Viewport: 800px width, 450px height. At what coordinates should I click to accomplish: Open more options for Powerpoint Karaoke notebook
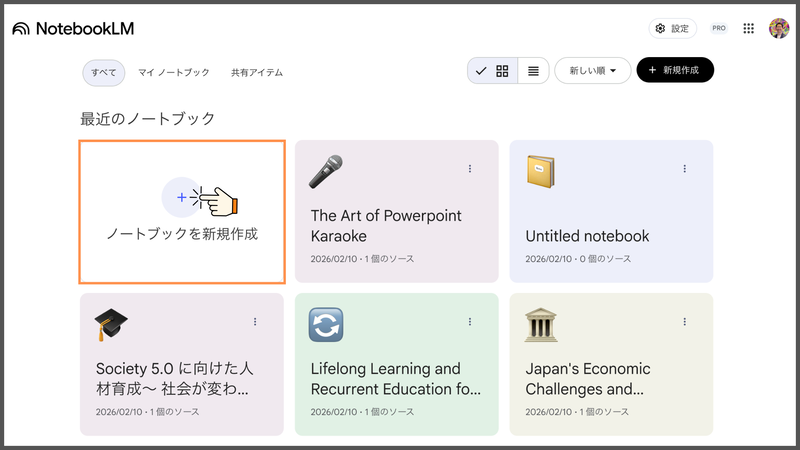click(x=470, y=169)
